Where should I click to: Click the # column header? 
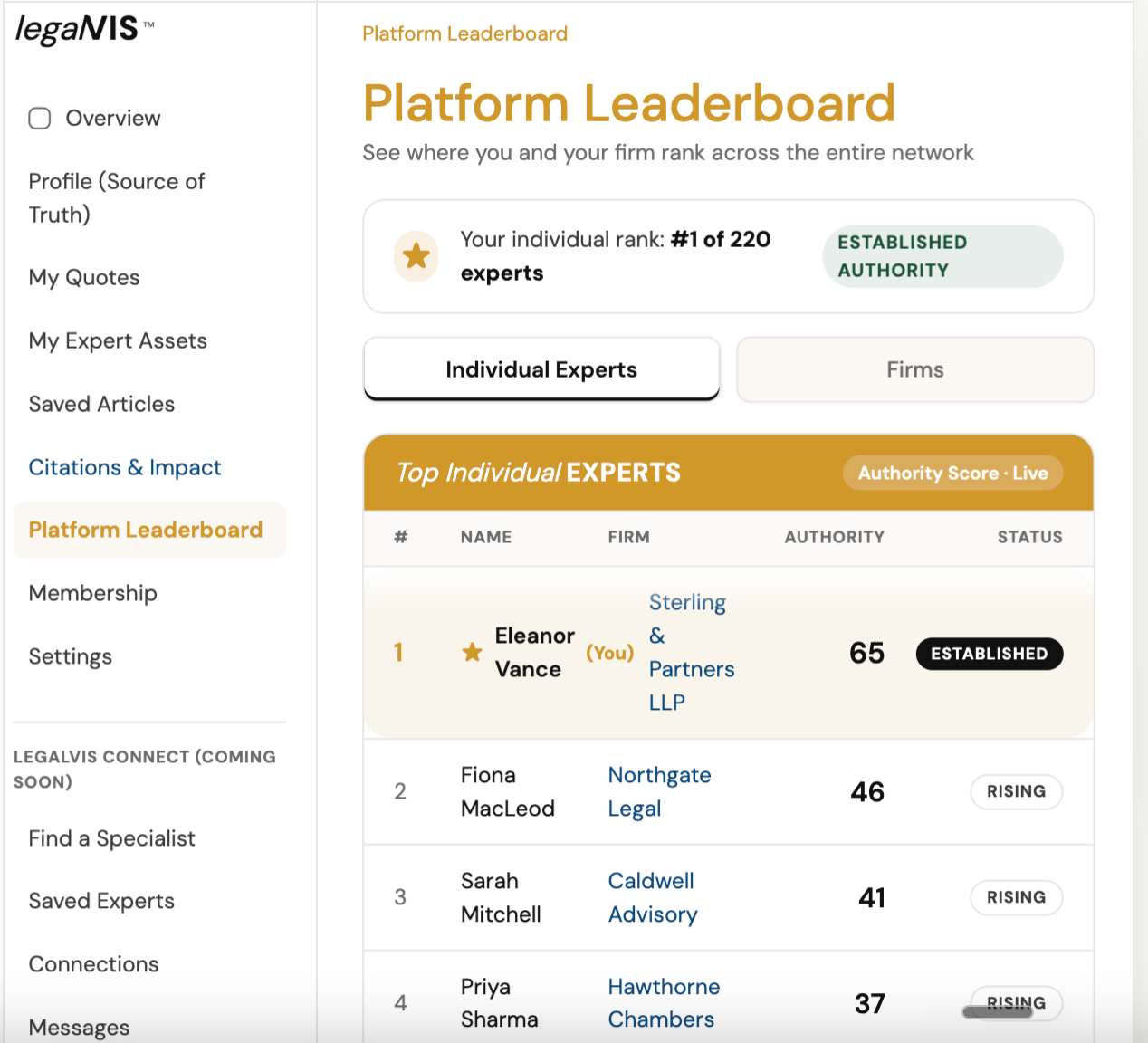pos(401,537)
